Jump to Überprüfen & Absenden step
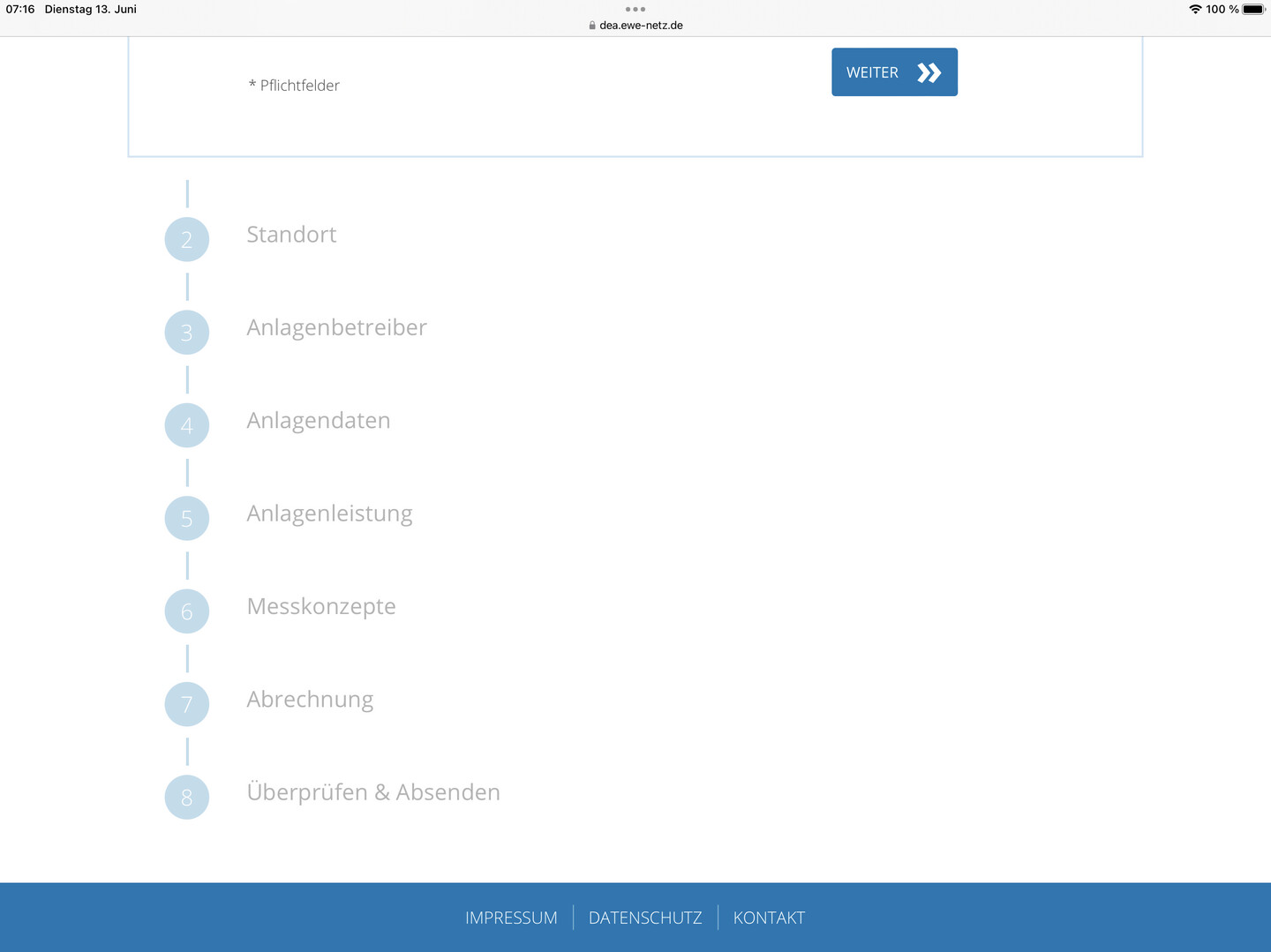The height and width of the screenshot is (952, 1271). coord(373,792)
